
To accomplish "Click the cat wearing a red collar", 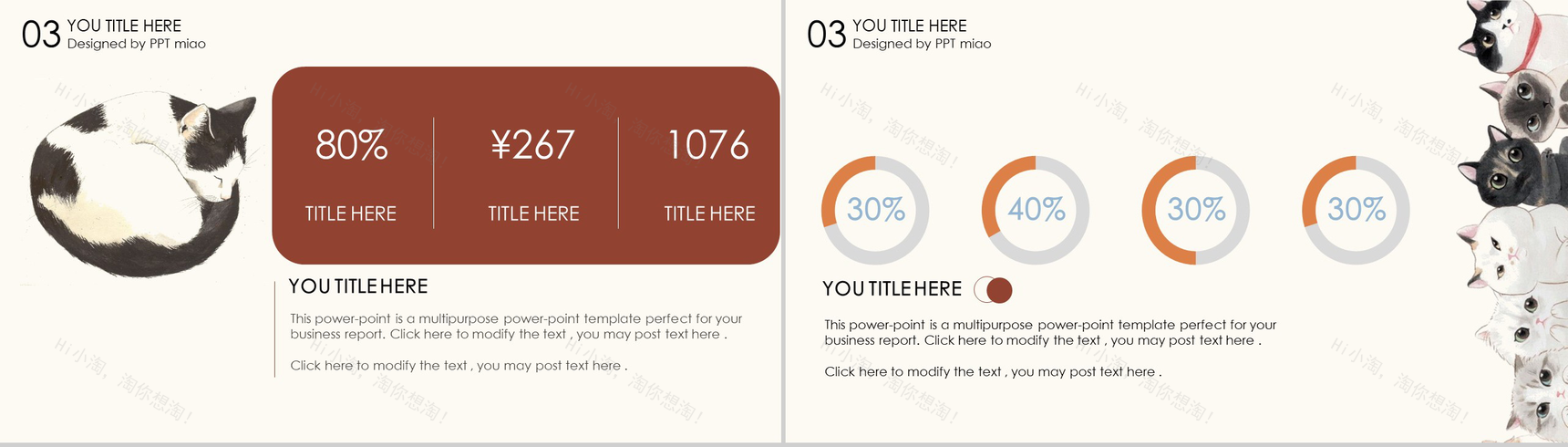I will coord(1504,36).
